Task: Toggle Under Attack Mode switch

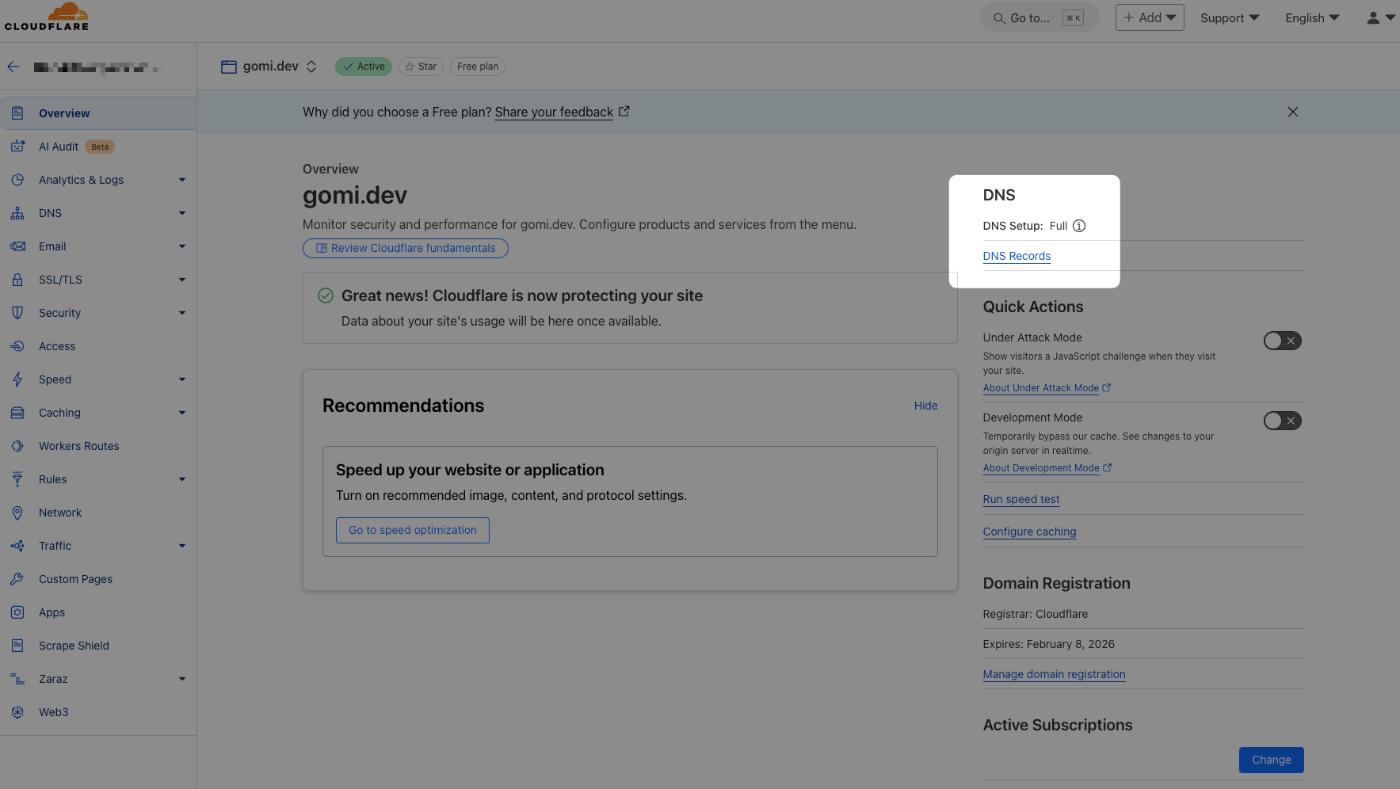Action: (x=1282, y=341)
